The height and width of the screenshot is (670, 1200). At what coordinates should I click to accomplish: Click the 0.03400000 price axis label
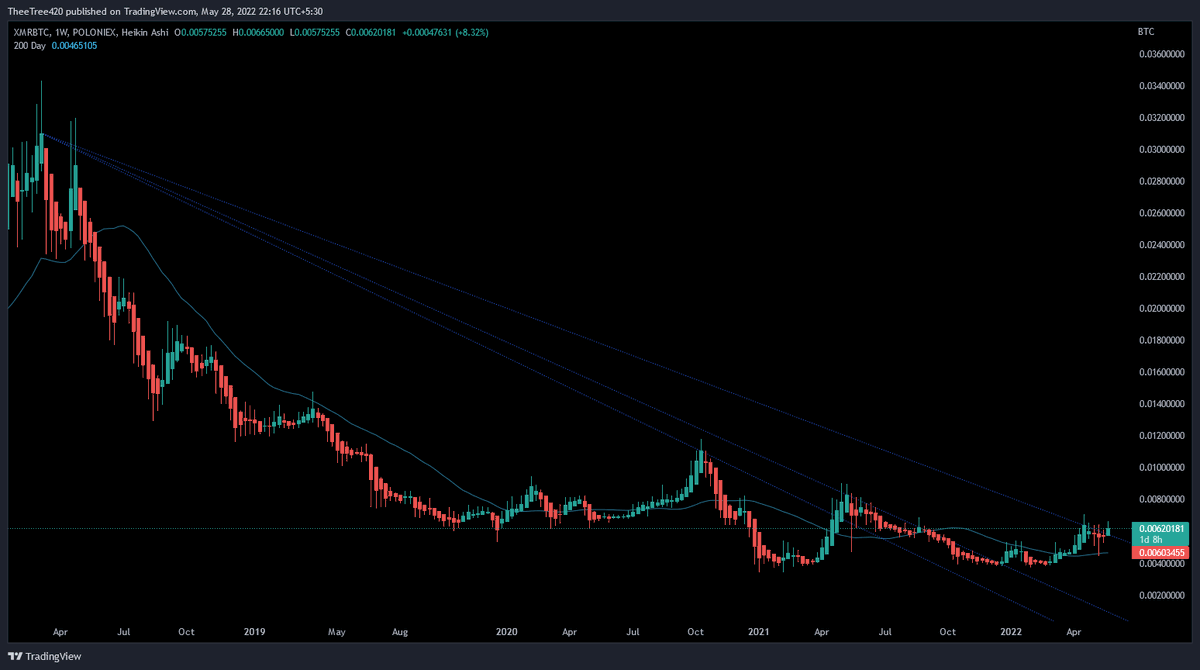(1161, 86)
